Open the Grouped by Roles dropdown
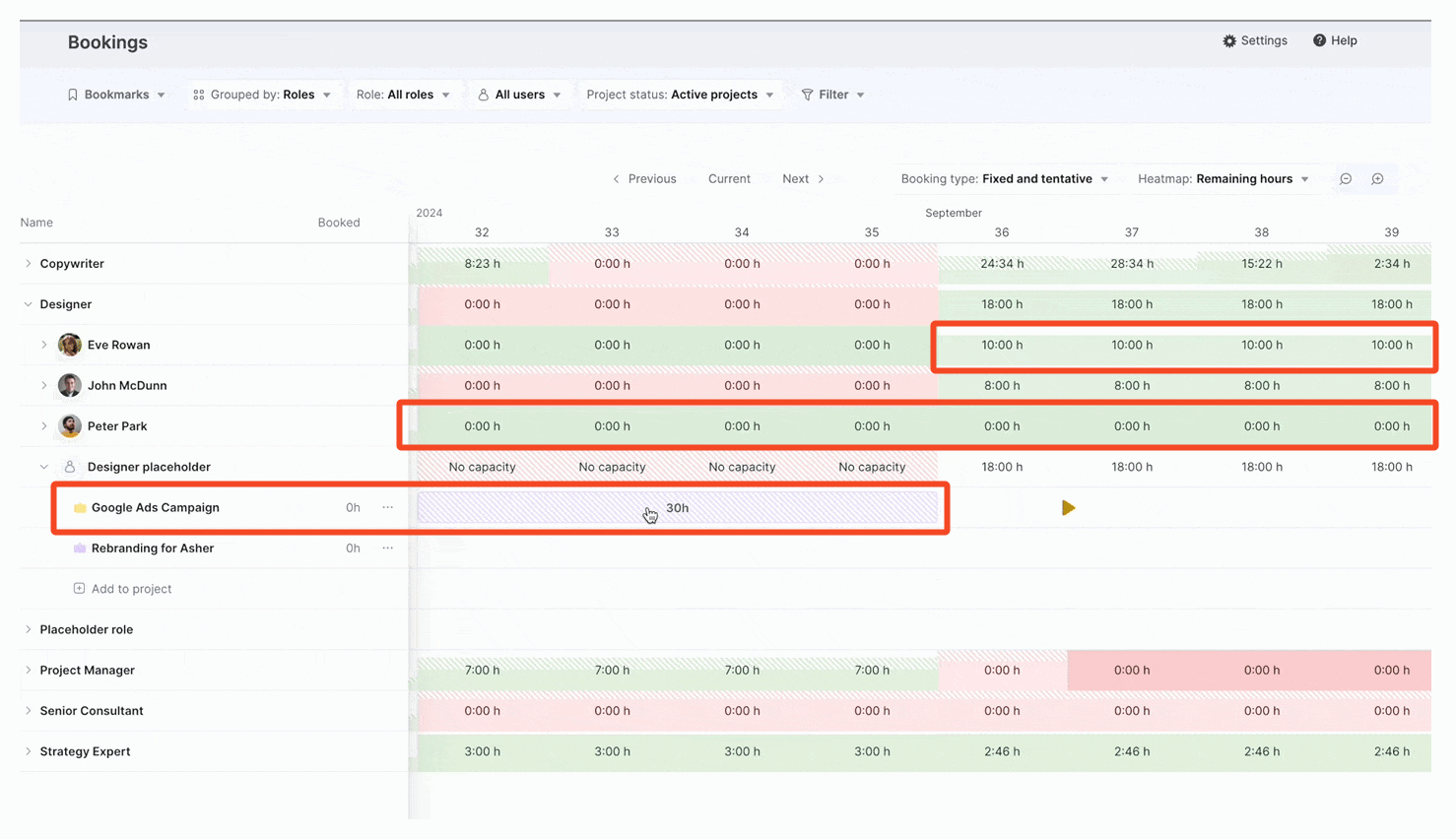Image resolution: width=1456 pixels, height=839 pixels. [x=262, y=96]
